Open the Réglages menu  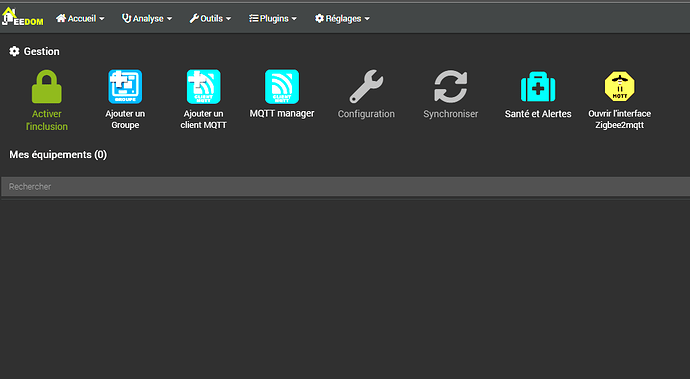(x=342, y=18)
